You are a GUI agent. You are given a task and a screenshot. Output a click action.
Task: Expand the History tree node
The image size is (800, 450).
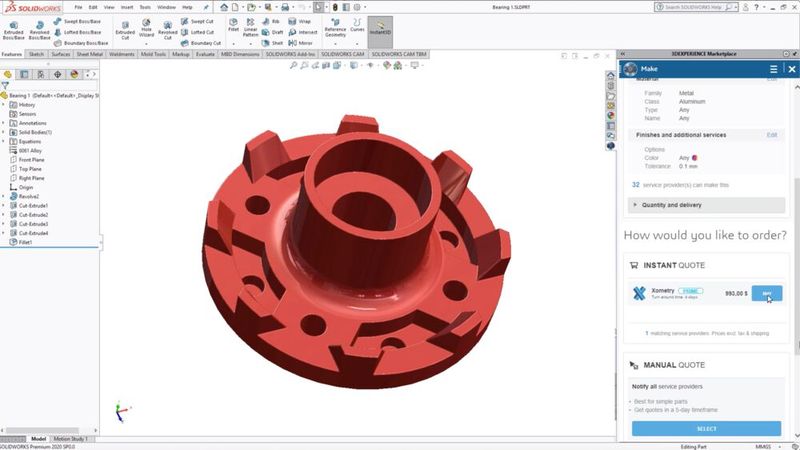point(5,105)
